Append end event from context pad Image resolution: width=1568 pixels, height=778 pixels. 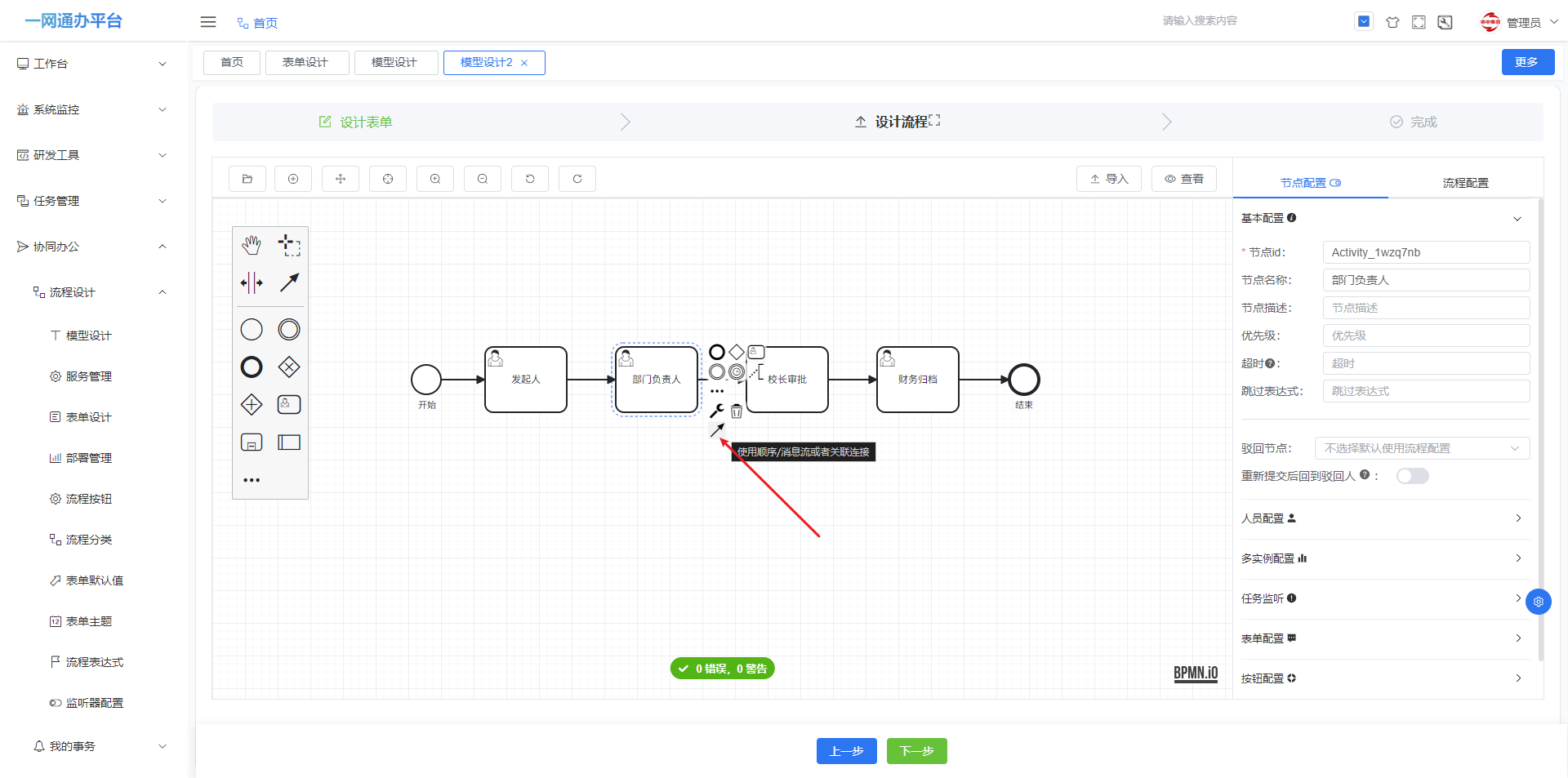coord(717,352)
